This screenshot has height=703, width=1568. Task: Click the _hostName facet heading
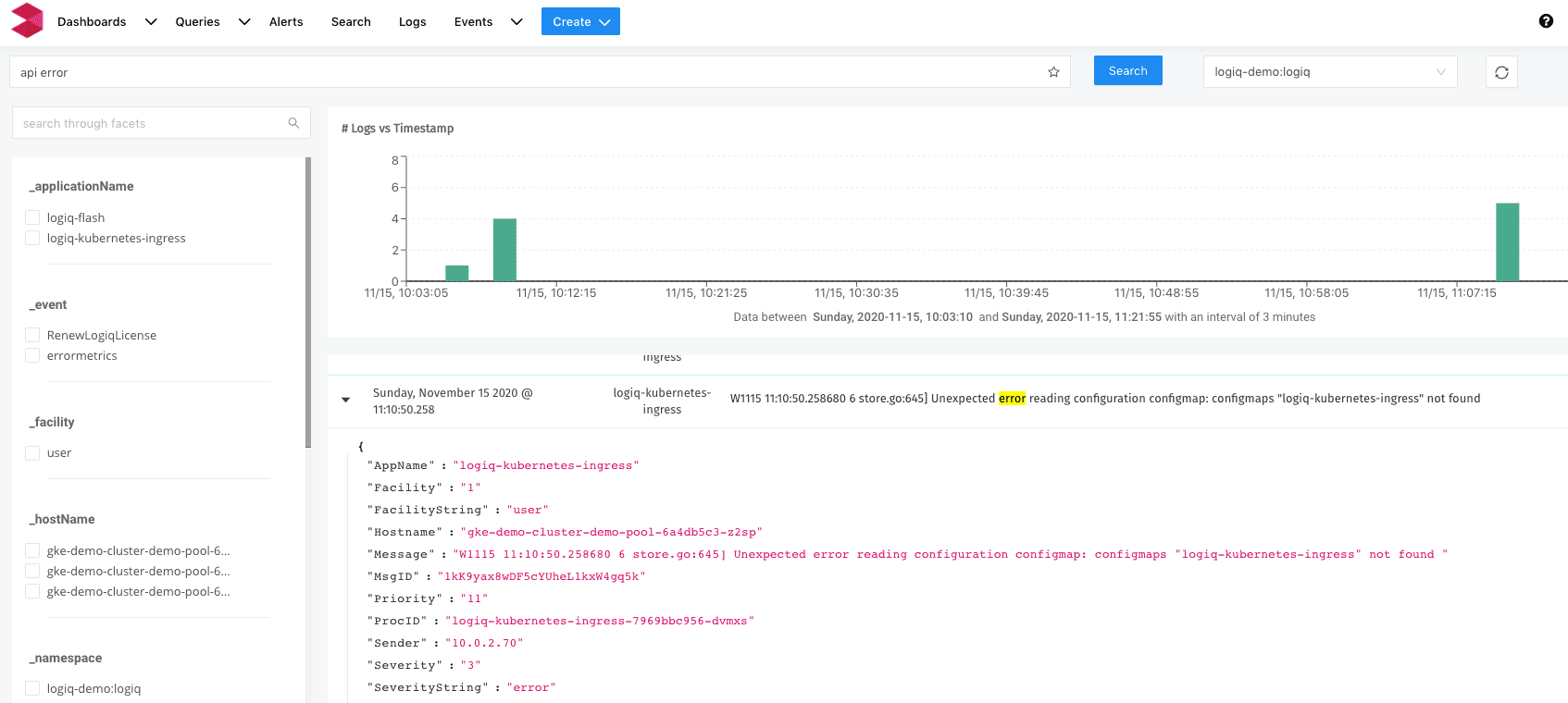point(62,519)
